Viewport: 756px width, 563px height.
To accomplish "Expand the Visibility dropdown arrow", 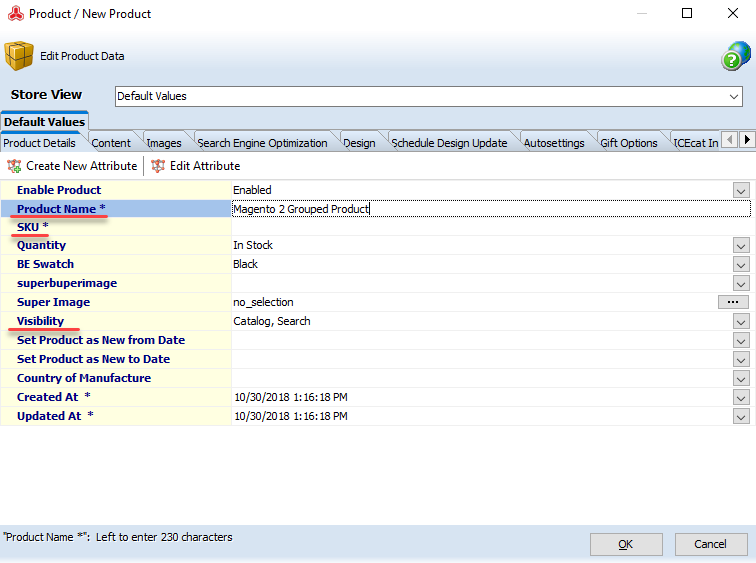I will point(741,322).
